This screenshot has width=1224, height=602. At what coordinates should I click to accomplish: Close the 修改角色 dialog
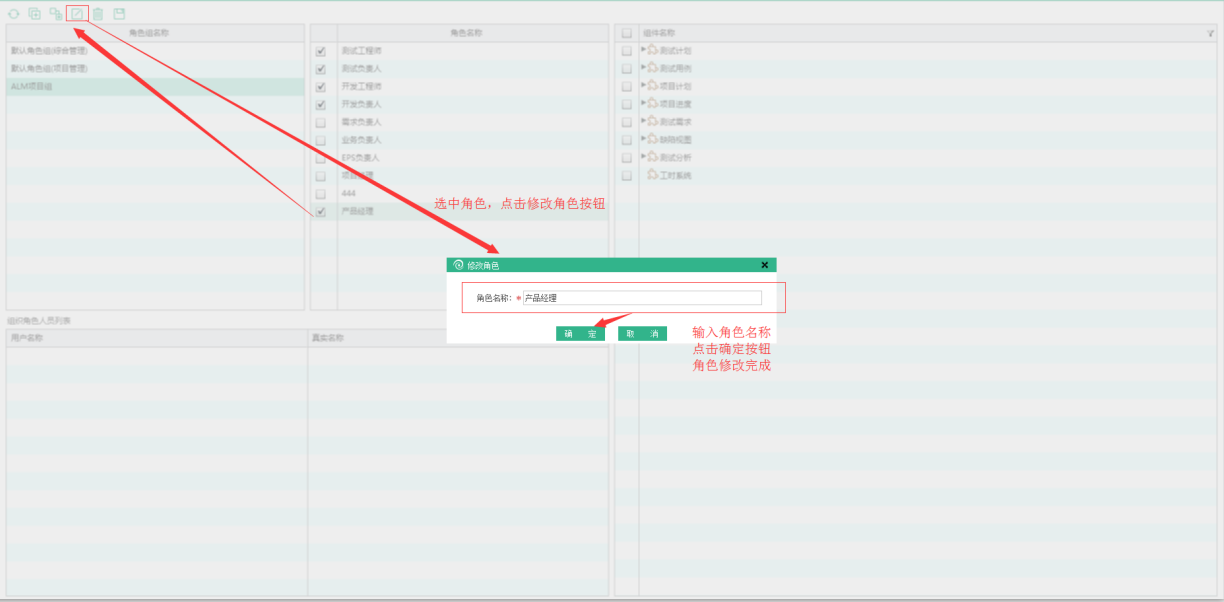765,265
